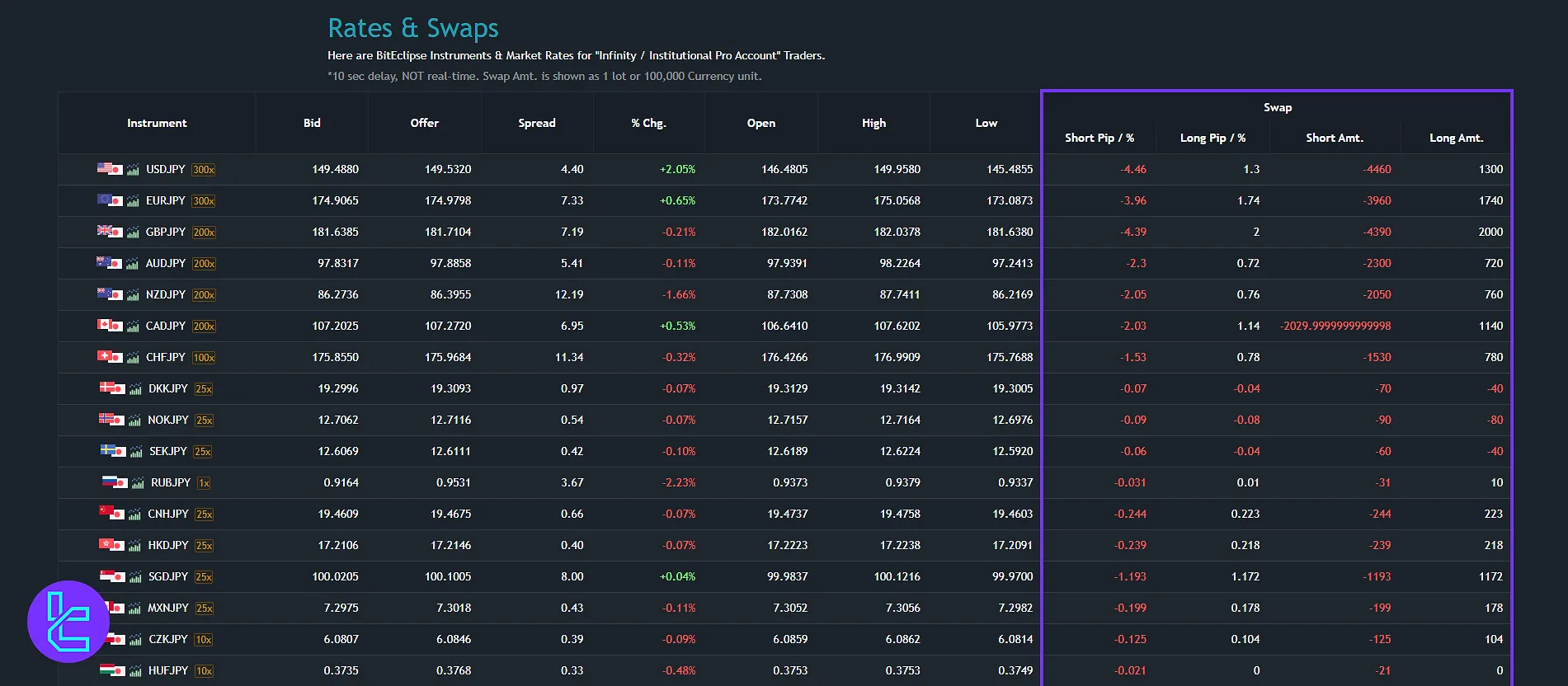
Task: Click the Long Amt. column header
Action: (x=1456, y=138)
